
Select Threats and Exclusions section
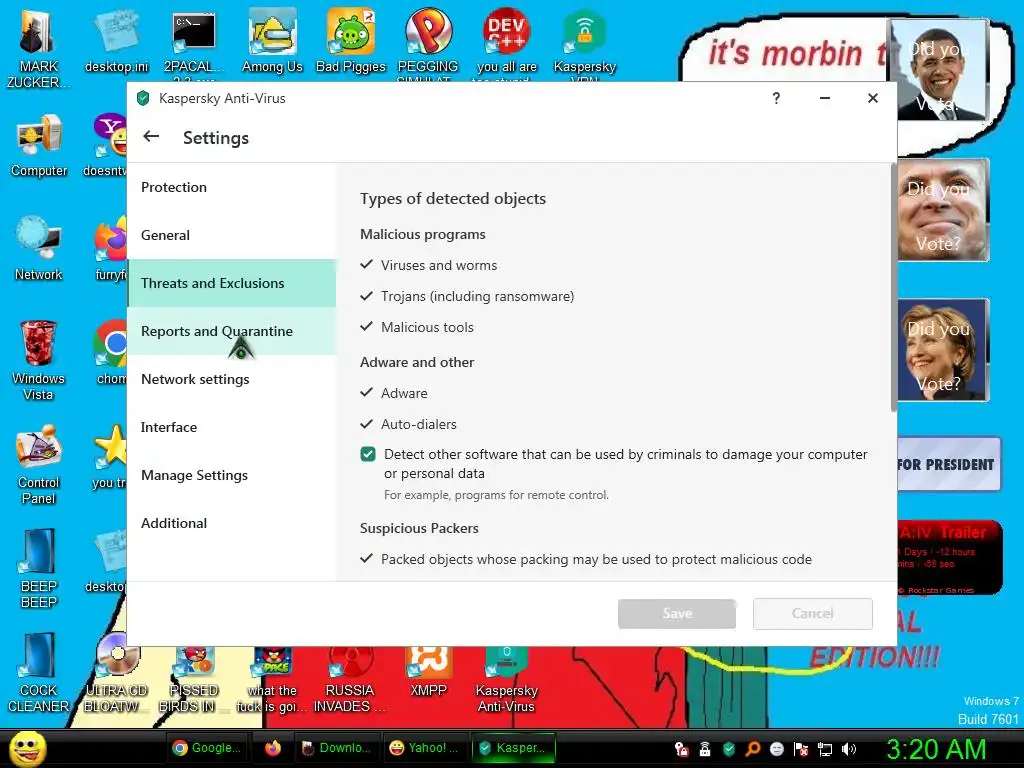tap(232, 283)
